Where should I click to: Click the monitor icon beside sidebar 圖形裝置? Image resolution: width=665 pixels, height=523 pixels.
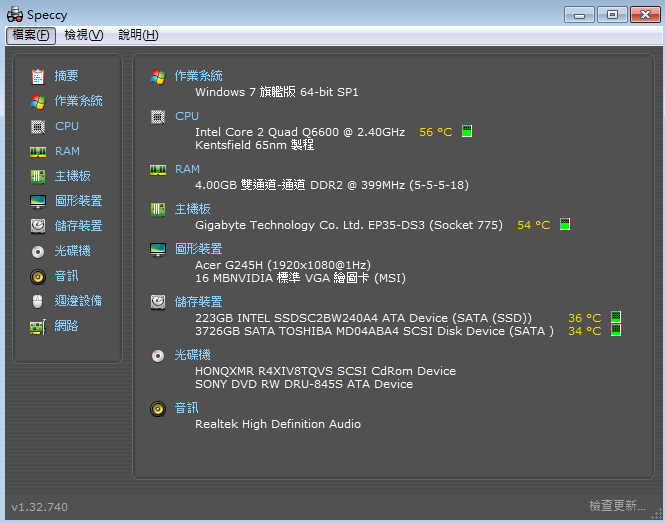(38, 201)
